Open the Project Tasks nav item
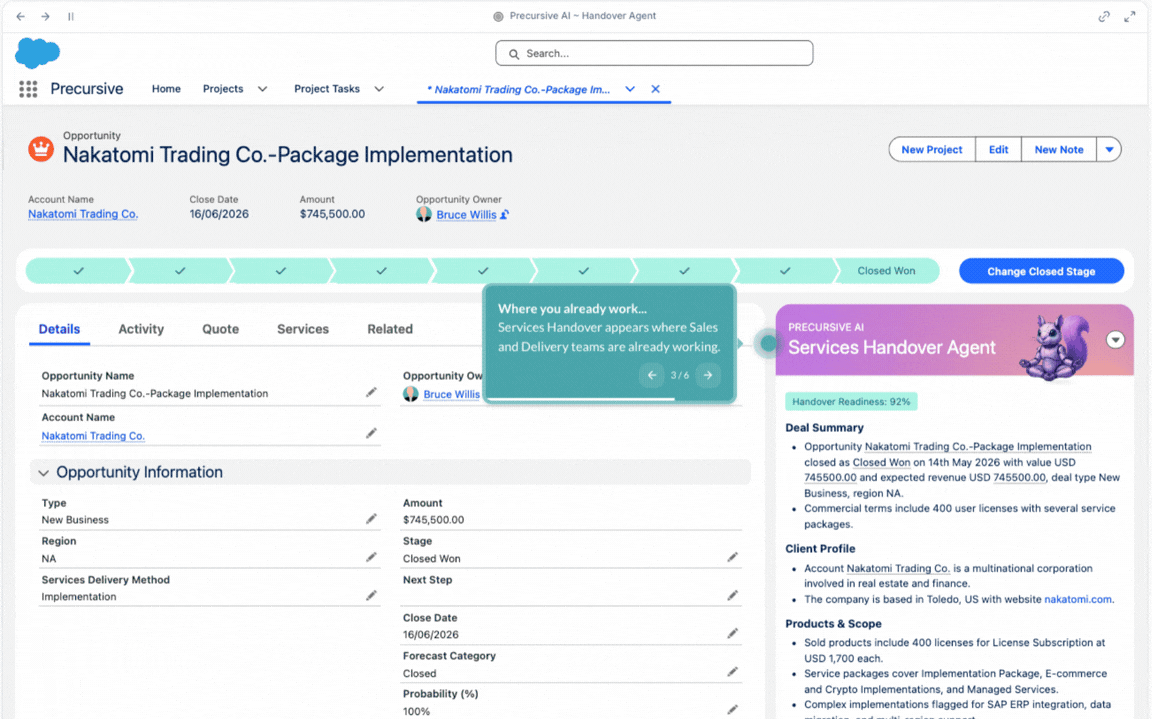Viewport: 1152px width, 720px height. 327,89
